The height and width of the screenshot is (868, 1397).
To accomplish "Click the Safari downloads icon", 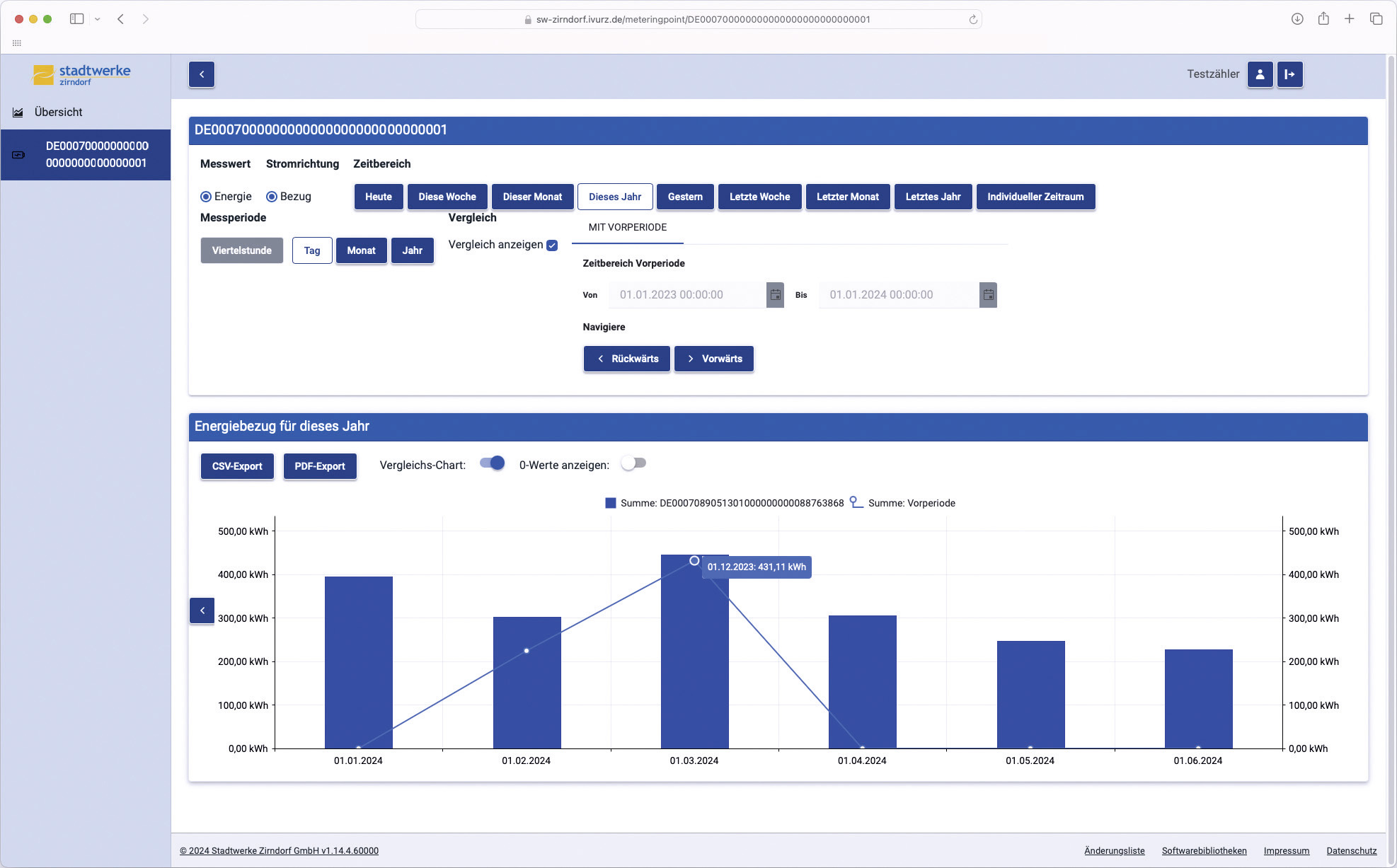I will tap(1297, 19).
